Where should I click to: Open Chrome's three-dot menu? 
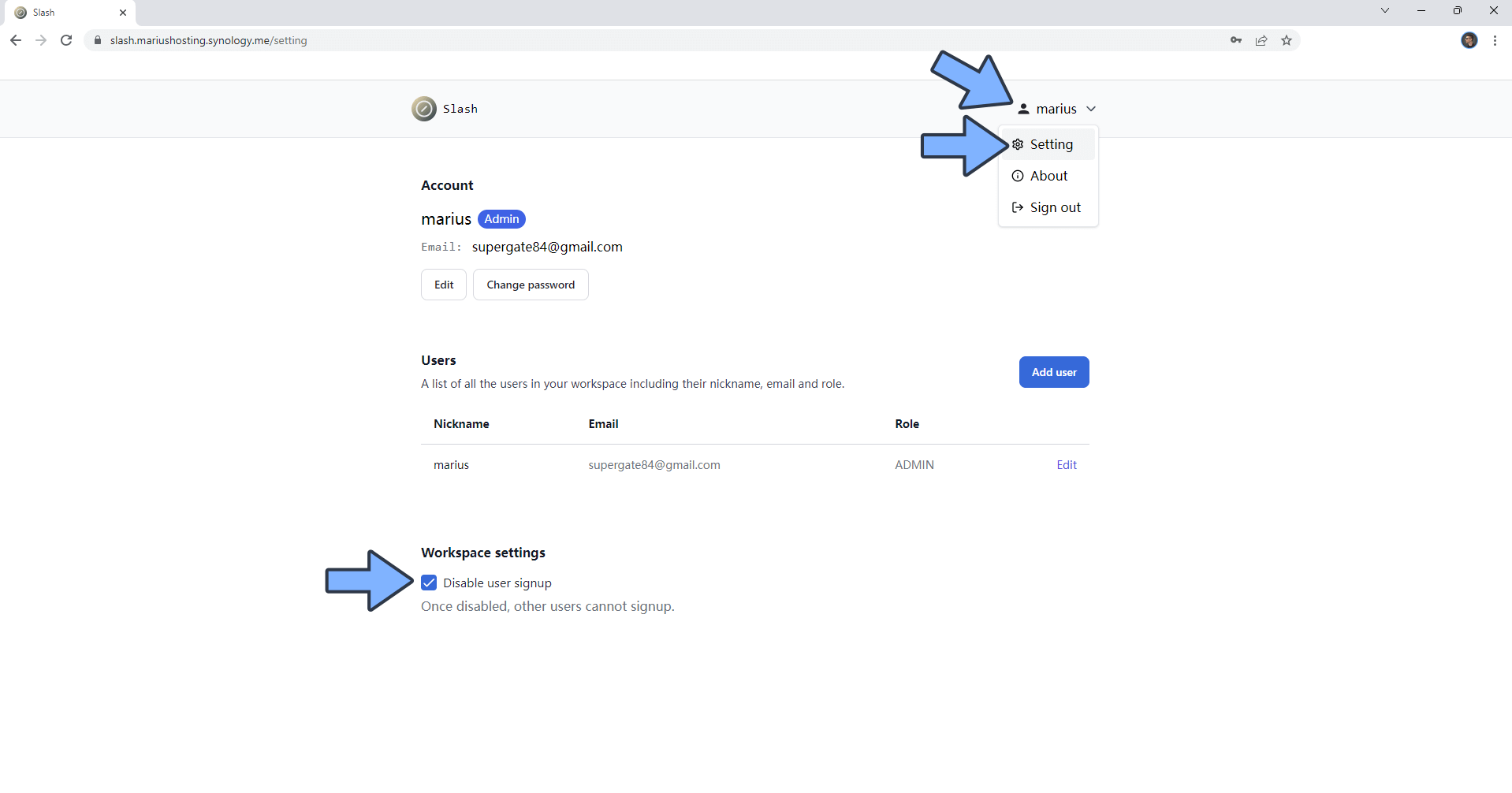[1495, 40]
